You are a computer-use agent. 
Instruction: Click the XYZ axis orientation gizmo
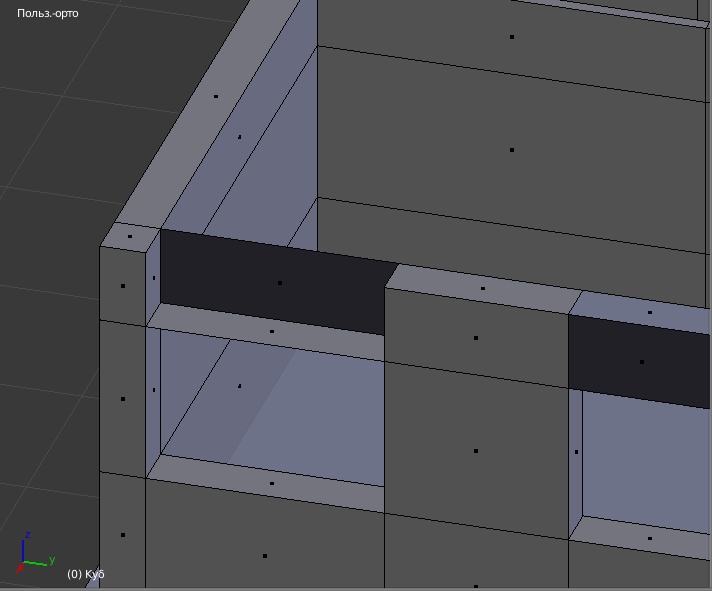[35, 552]
